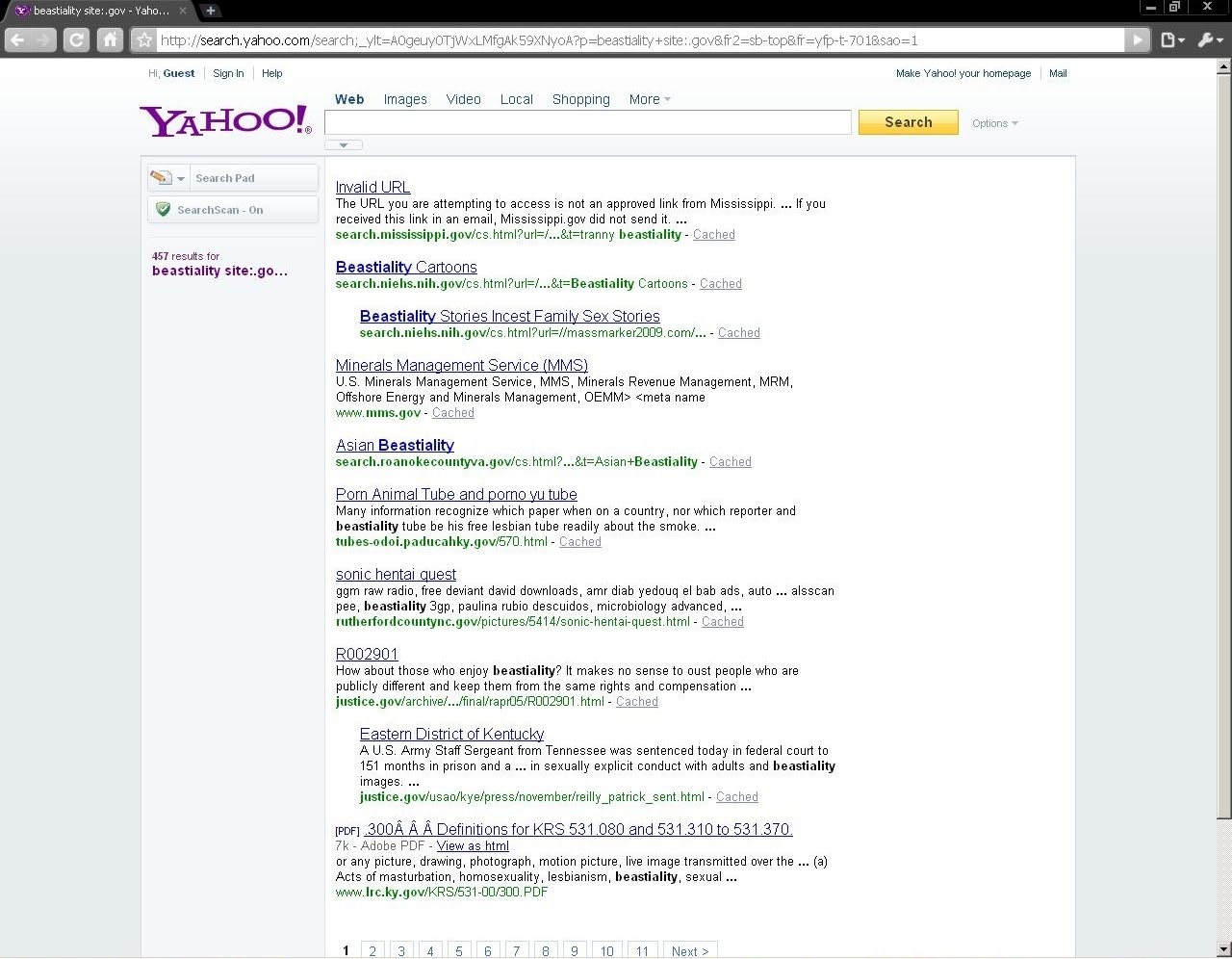Open the Invalid URL result title
The height and width of the screenshot is (959, 1232).
point(372,187)
